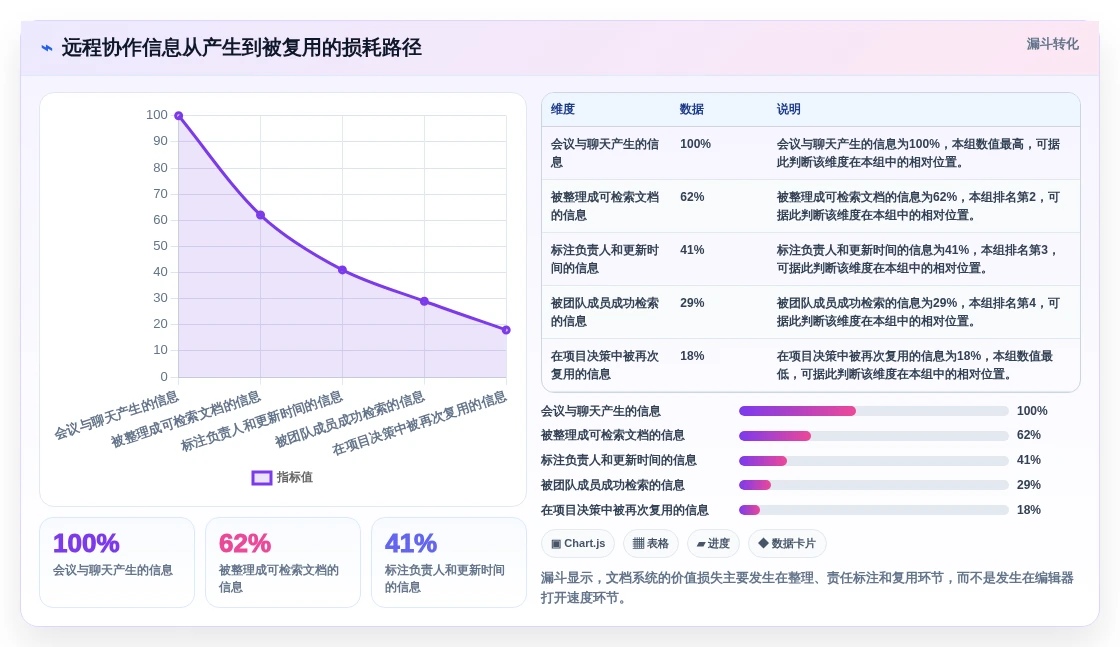Click the 维度 column header
1120x647 pixels.
point(563,109)
